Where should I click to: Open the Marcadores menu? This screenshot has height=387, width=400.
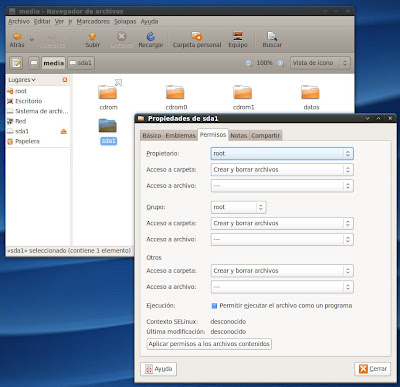click(x=93, y=21)
